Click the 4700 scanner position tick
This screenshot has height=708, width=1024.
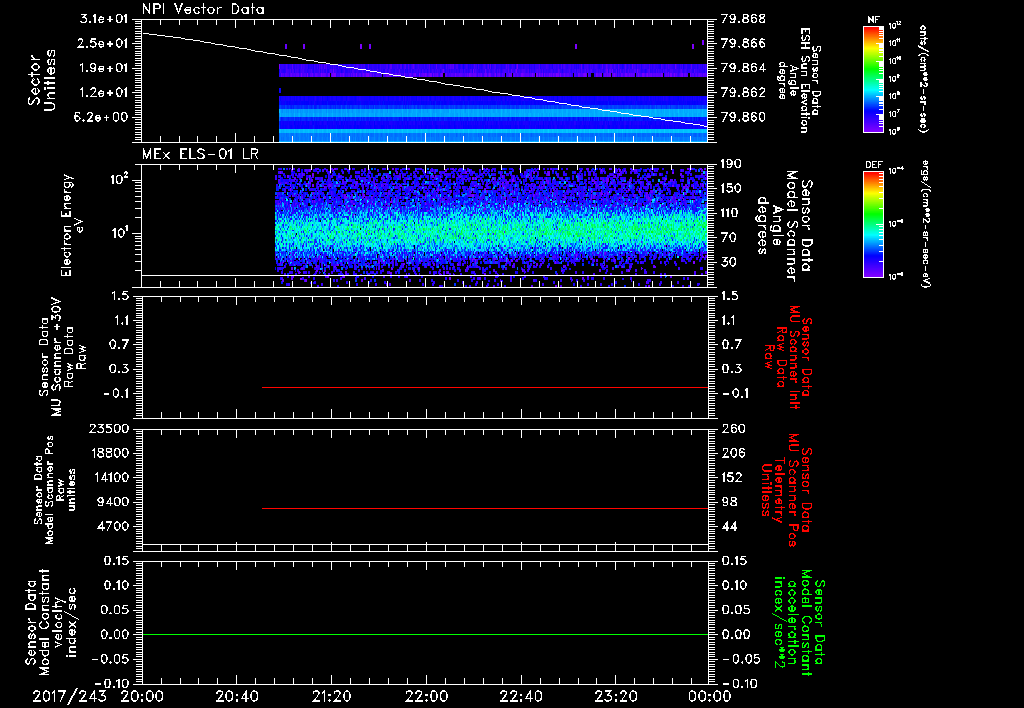click(112, 526)
